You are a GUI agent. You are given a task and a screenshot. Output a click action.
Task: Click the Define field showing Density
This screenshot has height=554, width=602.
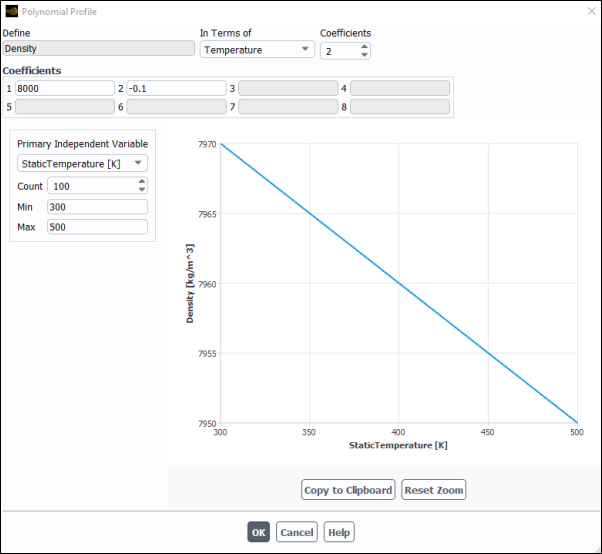(x=98, y=47)
